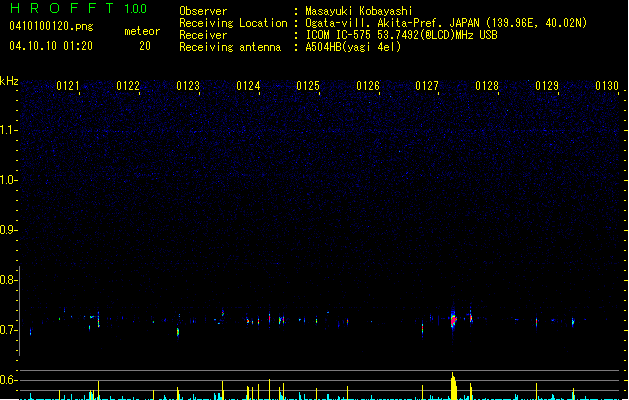Click the time marker 0126
The image size is (629, 400).
368,86
